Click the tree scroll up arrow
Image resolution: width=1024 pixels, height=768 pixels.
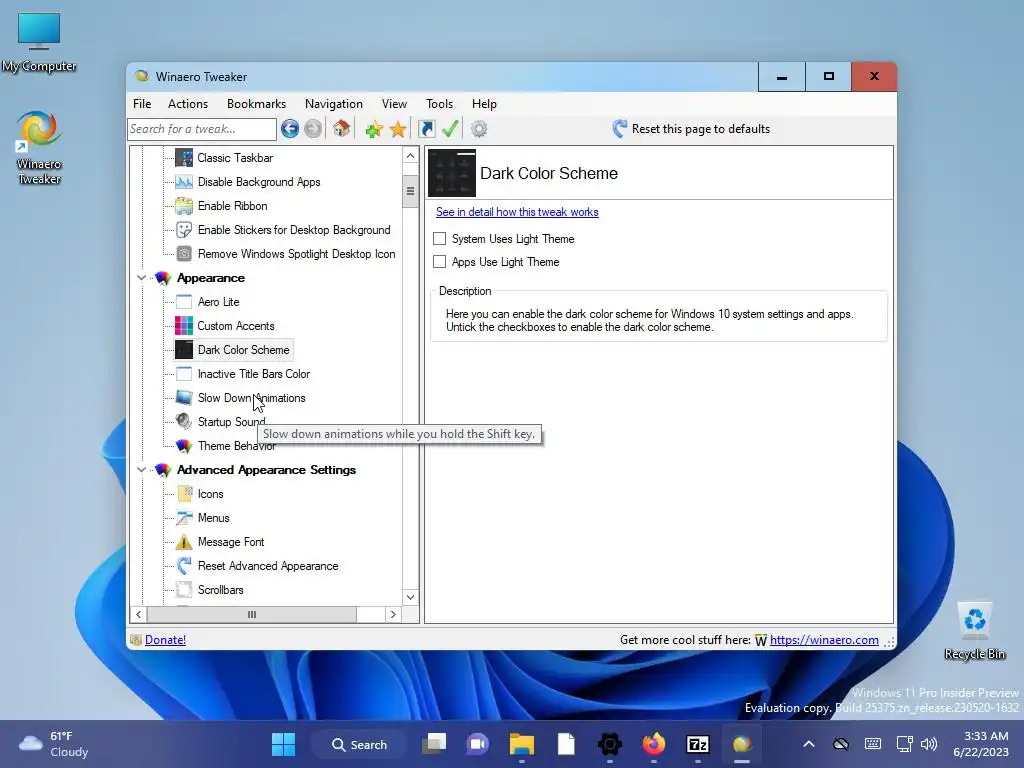point(410,155)
